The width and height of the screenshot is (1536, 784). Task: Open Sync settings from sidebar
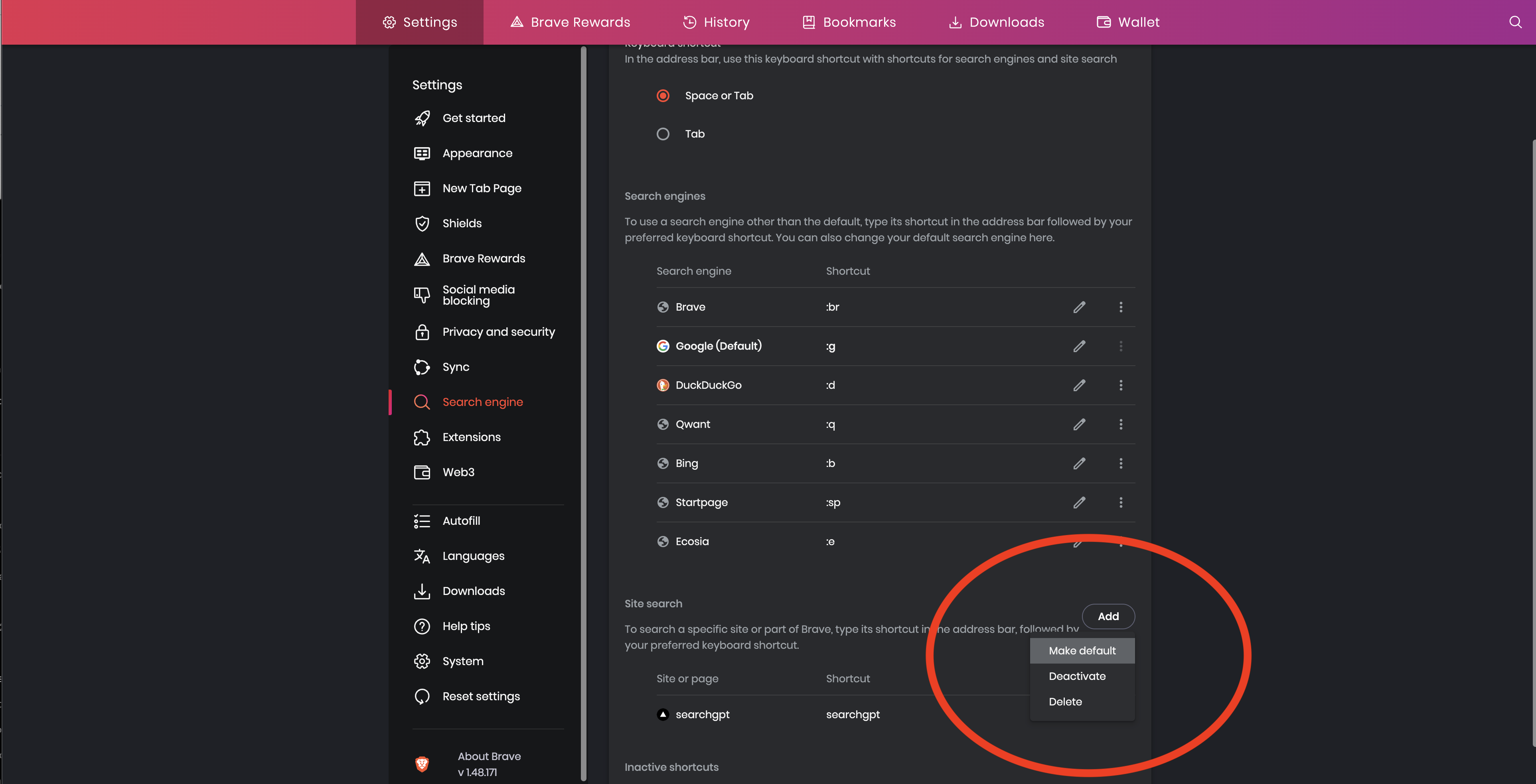pyautogui.click(x=456, y=367)
